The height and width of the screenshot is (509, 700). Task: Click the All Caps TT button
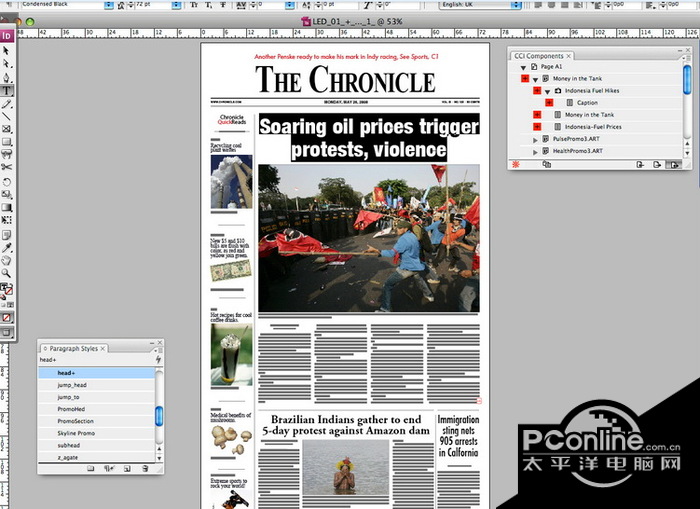tap(194, 5)
